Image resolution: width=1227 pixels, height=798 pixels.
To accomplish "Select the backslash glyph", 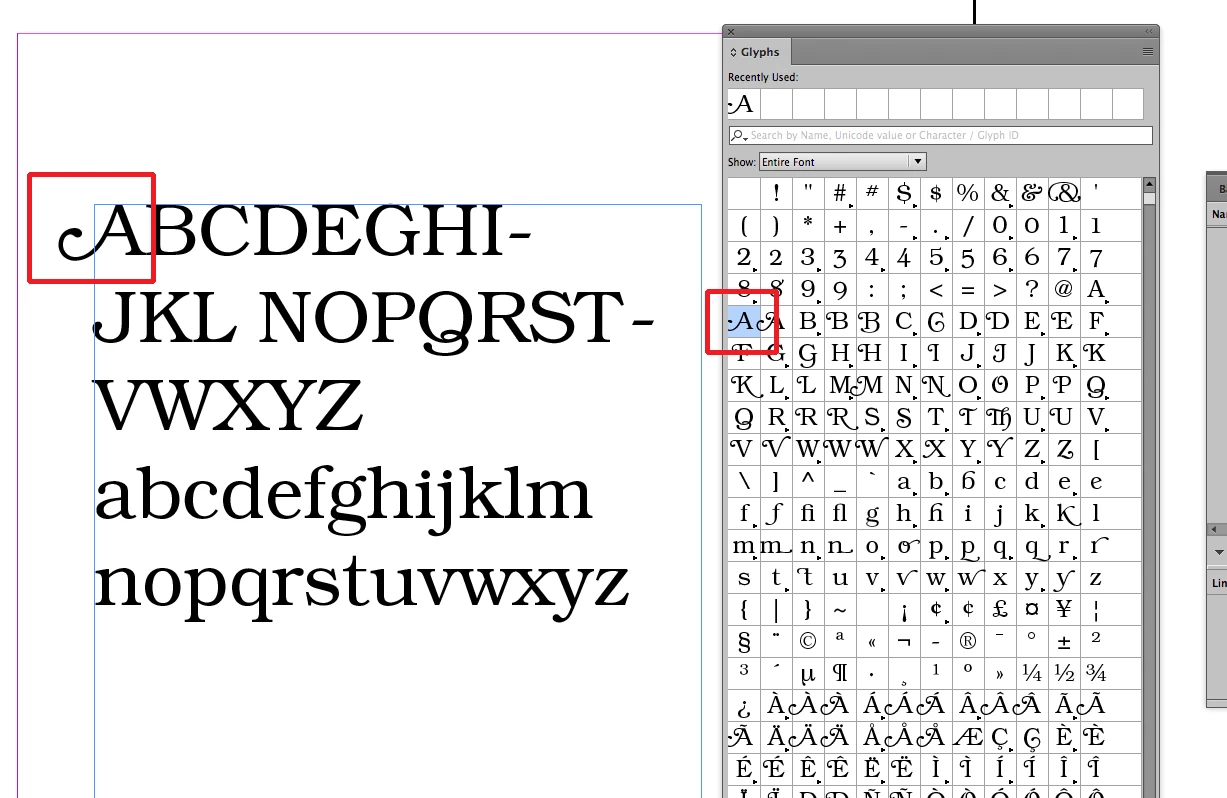I will tap(743, 482).
